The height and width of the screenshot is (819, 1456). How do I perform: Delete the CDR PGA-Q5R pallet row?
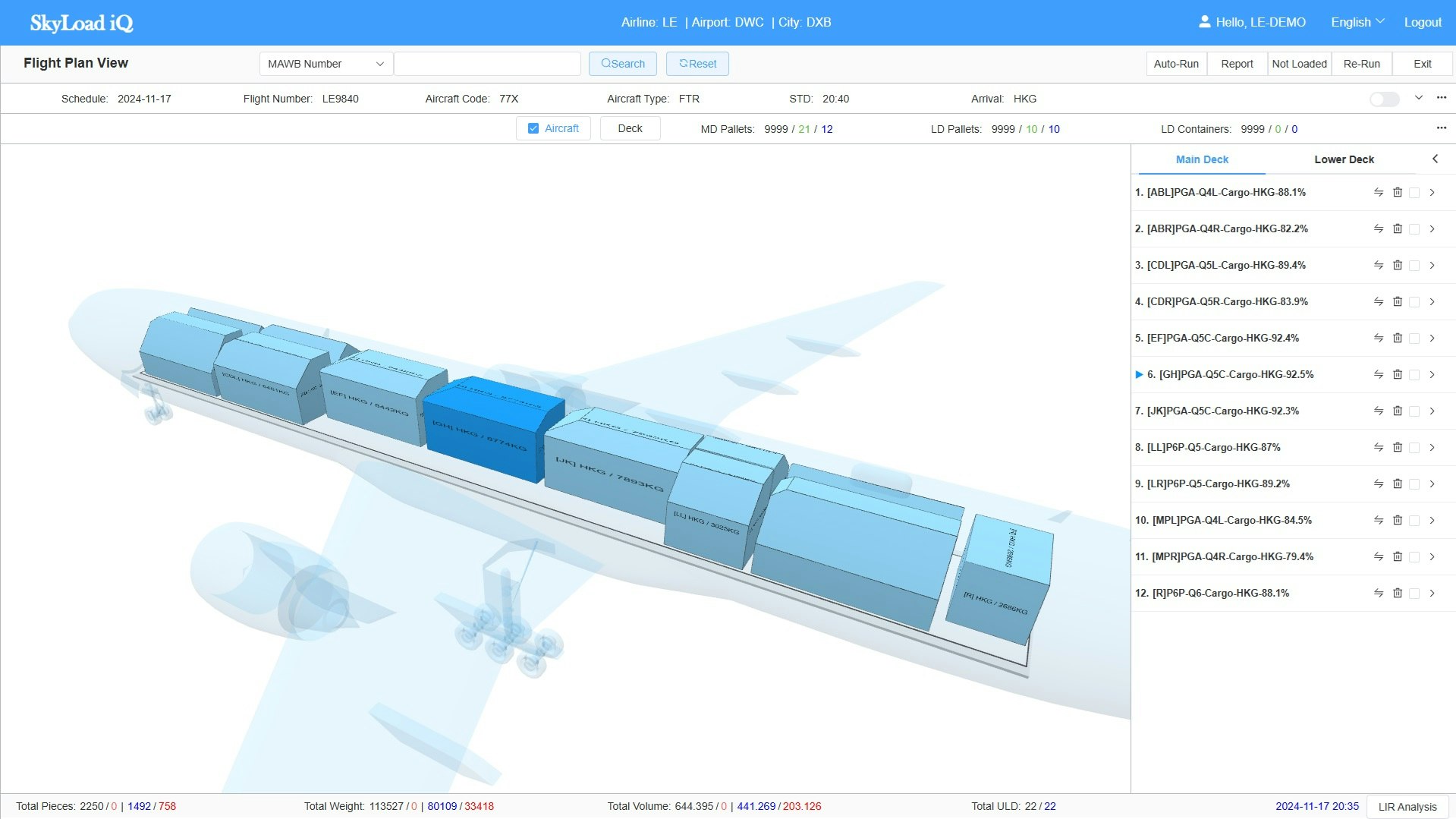pos(1398,302)
